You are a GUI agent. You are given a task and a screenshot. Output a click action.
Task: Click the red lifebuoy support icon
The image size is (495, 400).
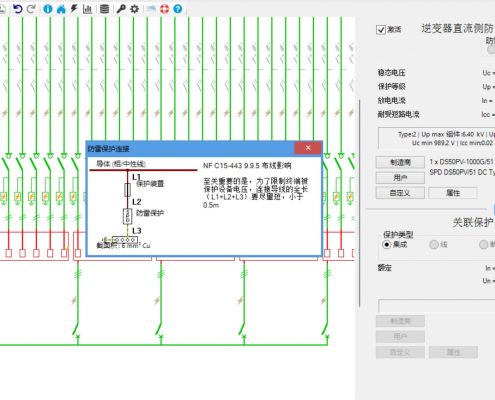click(164, 9)
